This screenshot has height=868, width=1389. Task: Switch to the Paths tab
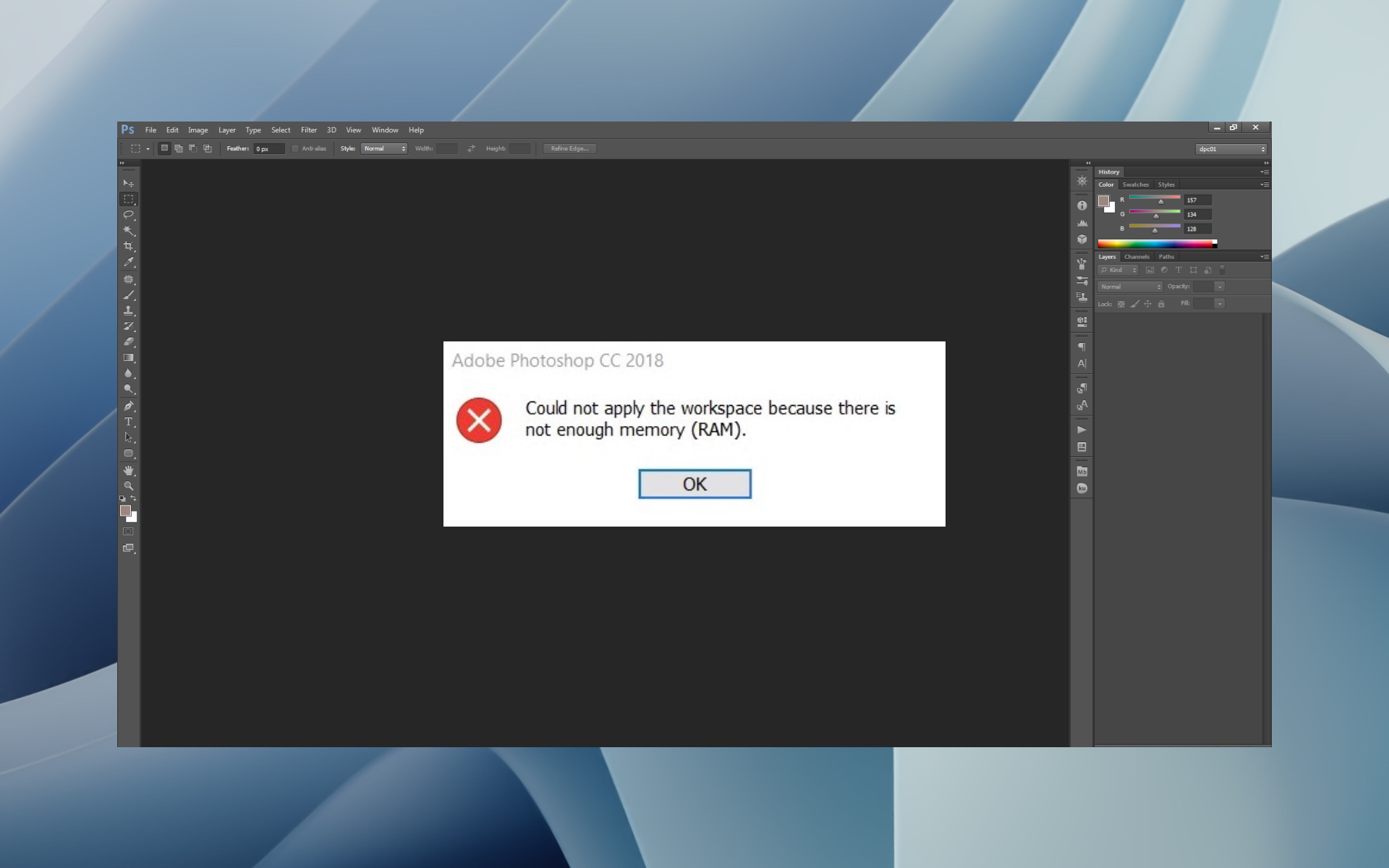tap(1166, 257)
